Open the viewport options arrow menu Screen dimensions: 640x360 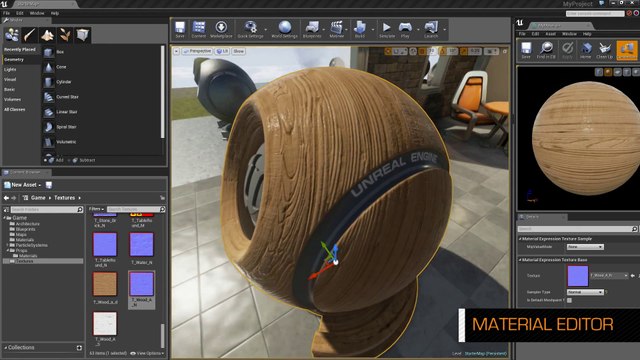click(x=176, y=51)
